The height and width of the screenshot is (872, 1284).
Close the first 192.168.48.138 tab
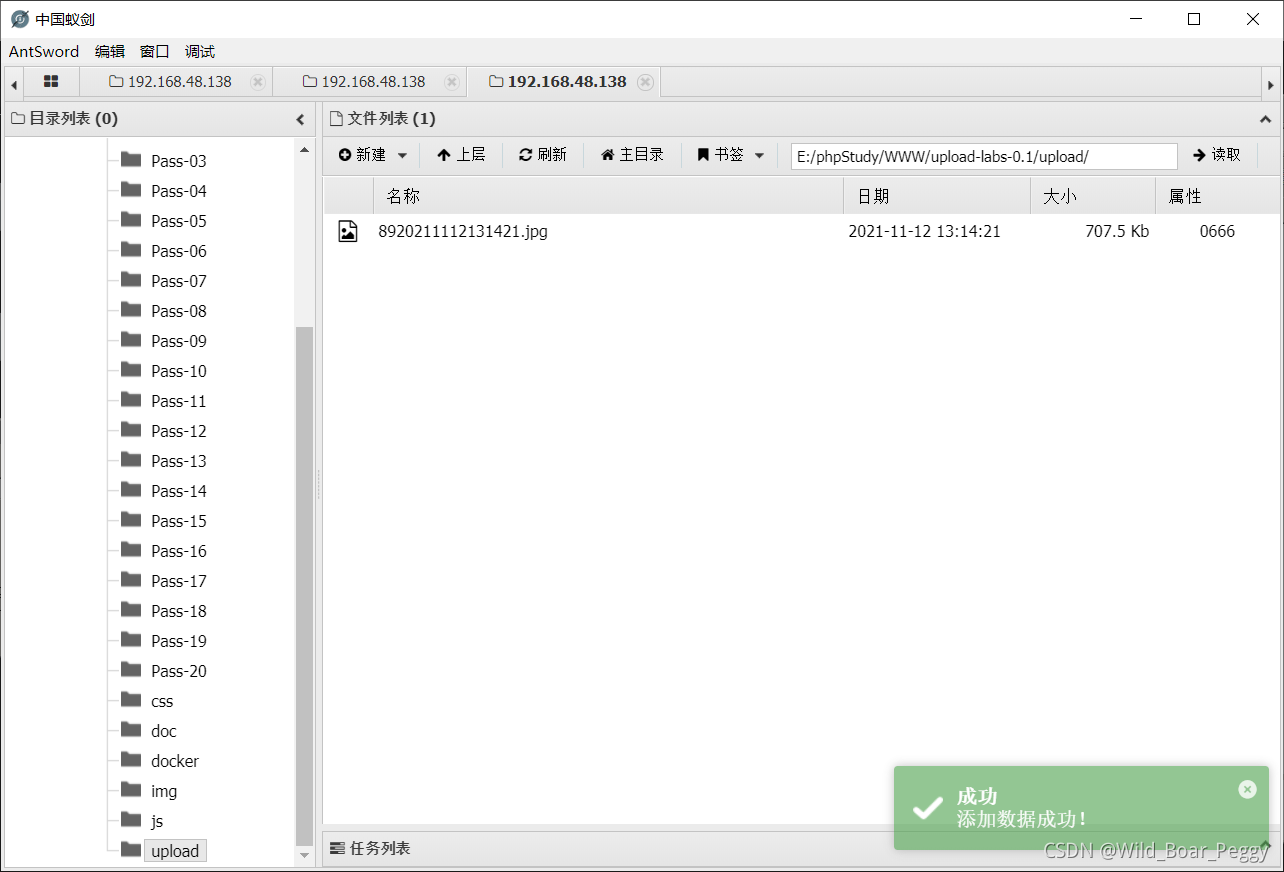[x=258, y=82]
